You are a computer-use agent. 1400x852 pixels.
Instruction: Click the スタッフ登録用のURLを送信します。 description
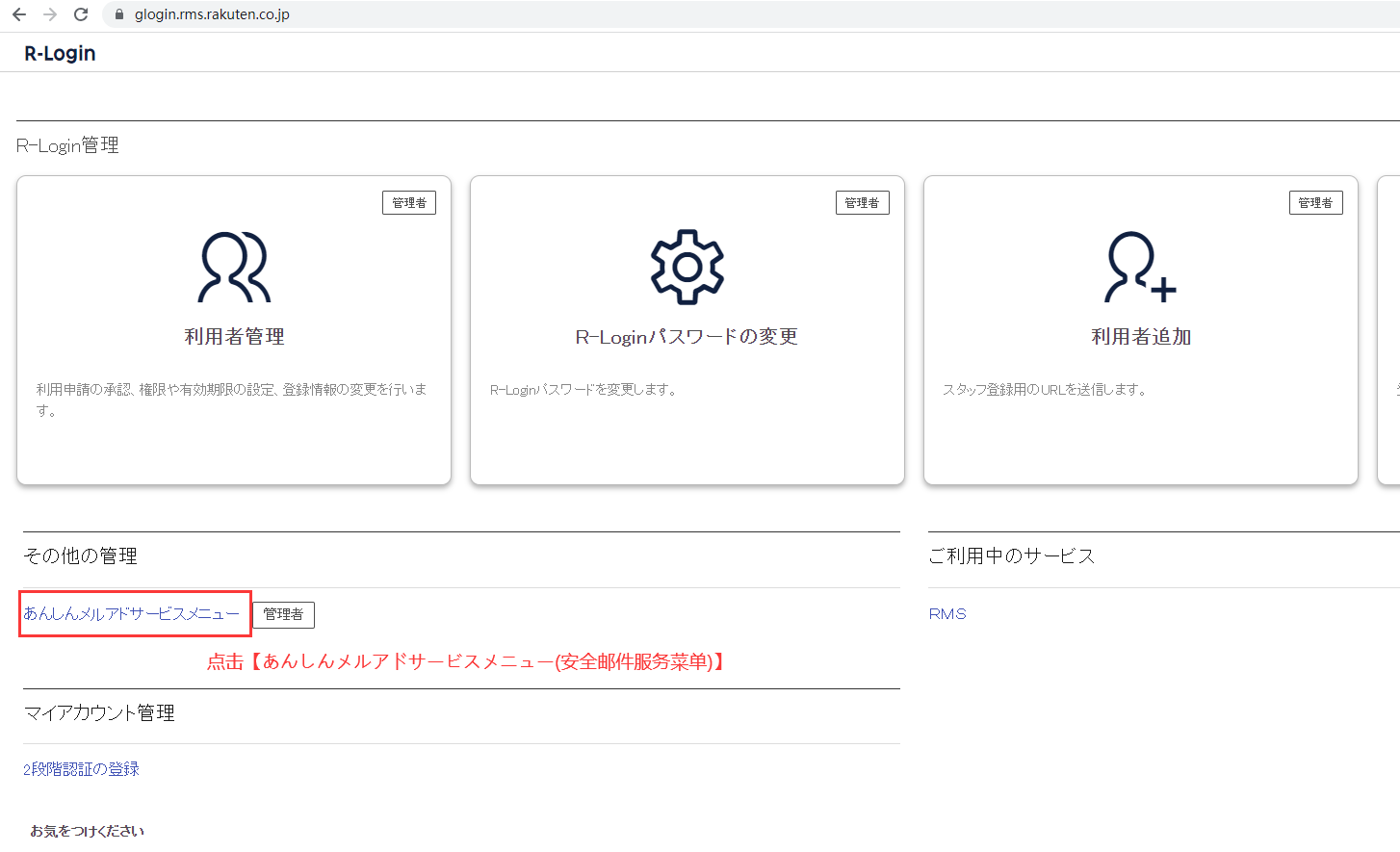tap(1046, 389)
